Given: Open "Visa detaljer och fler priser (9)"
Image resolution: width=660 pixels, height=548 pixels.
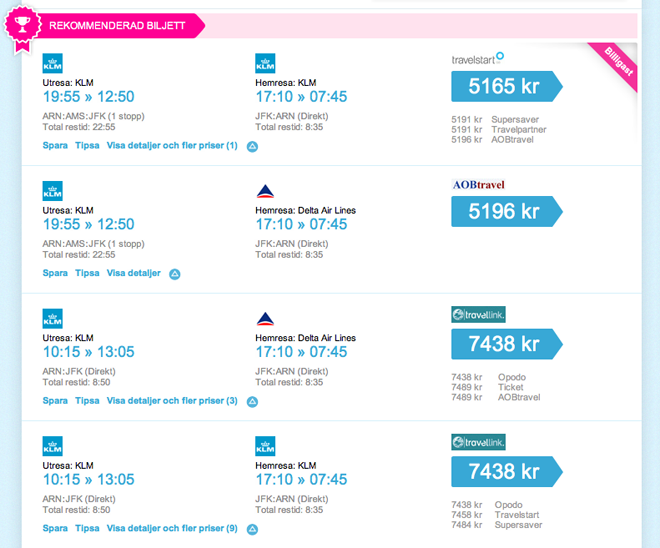Looking at the screenshot, I should (172, 528).
